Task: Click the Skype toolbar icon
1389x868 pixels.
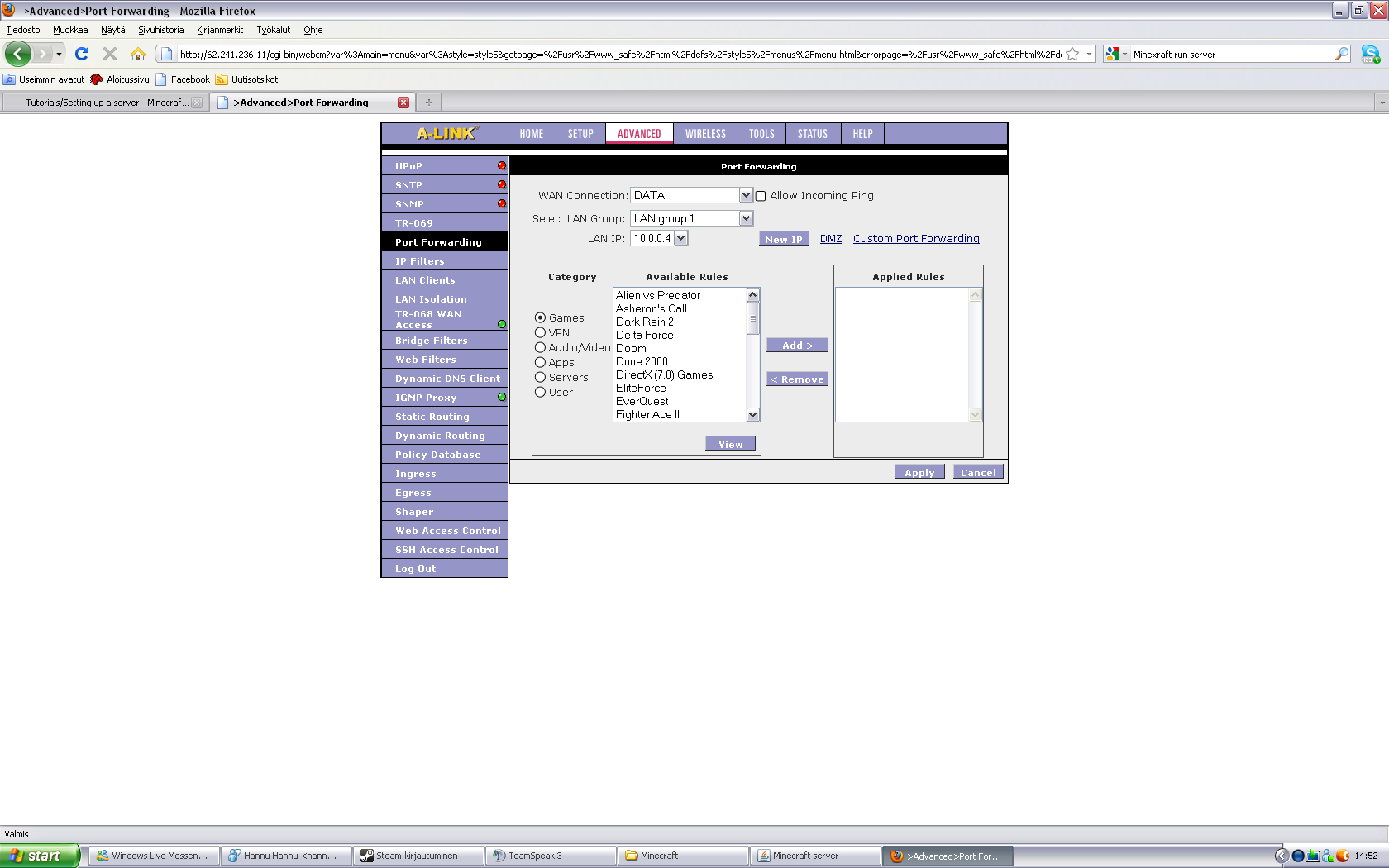Action: (x=1371, y=54)
